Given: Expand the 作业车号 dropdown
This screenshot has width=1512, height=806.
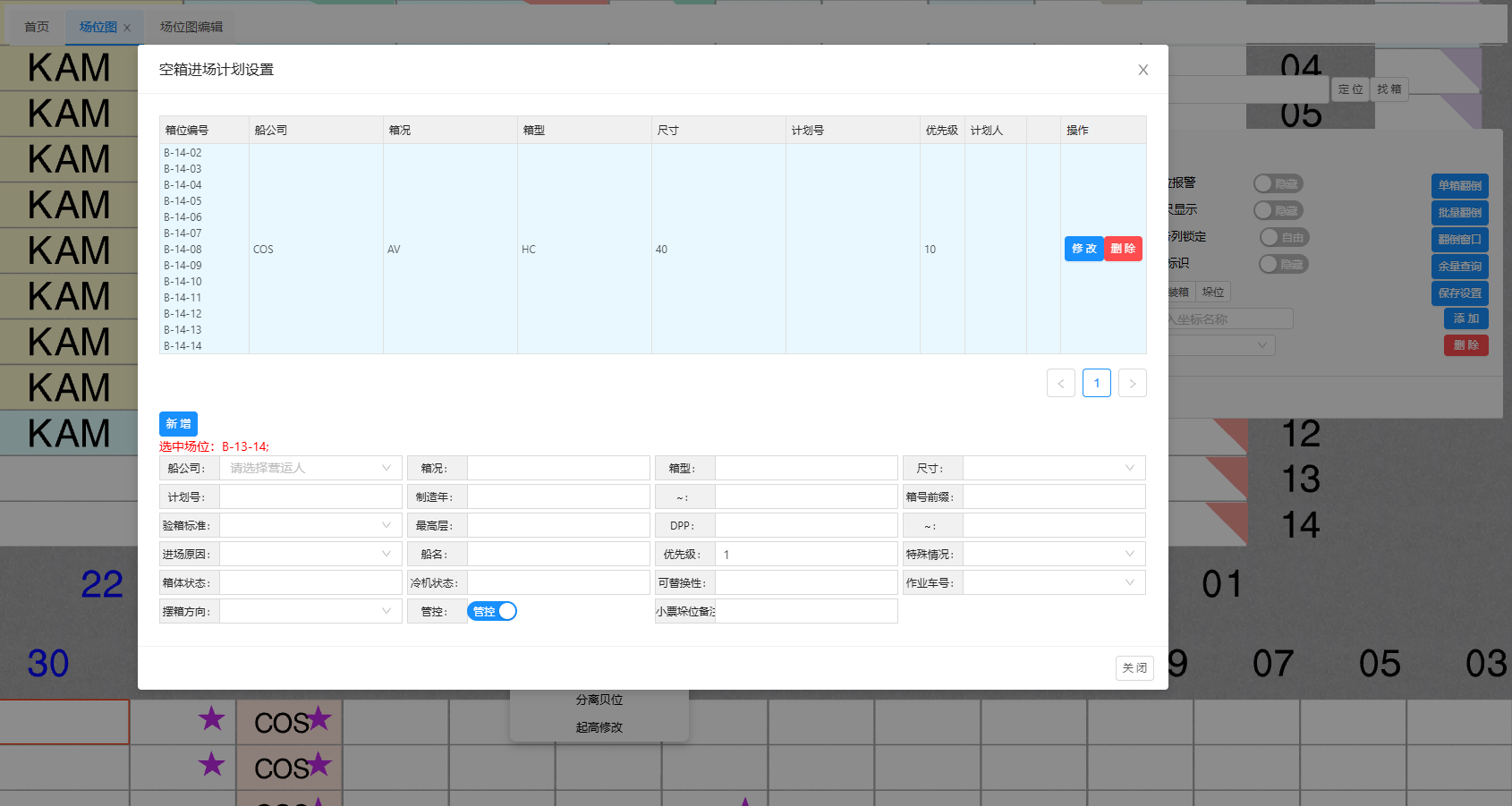Looking at the screenshot, I should [x=1053, y=582].
